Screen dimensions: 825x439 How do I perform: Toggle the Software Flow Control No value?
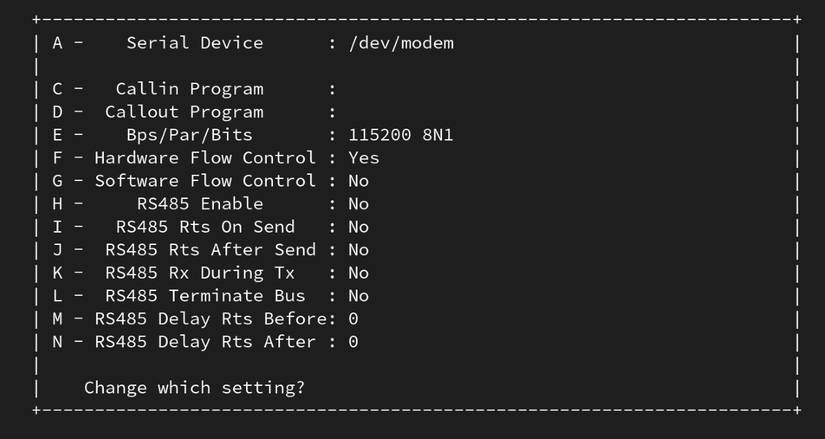click(x=358, y=181)
